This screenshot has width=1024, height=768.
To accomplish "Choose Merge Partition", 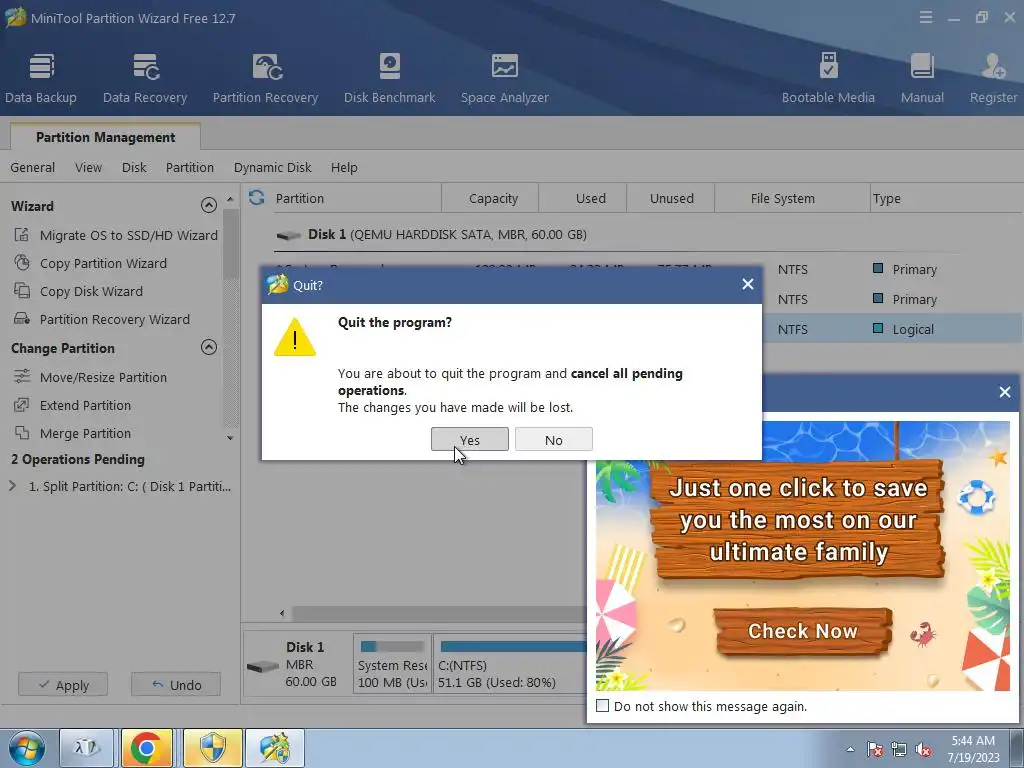I will pyautogui.click(x=72, y=434).
